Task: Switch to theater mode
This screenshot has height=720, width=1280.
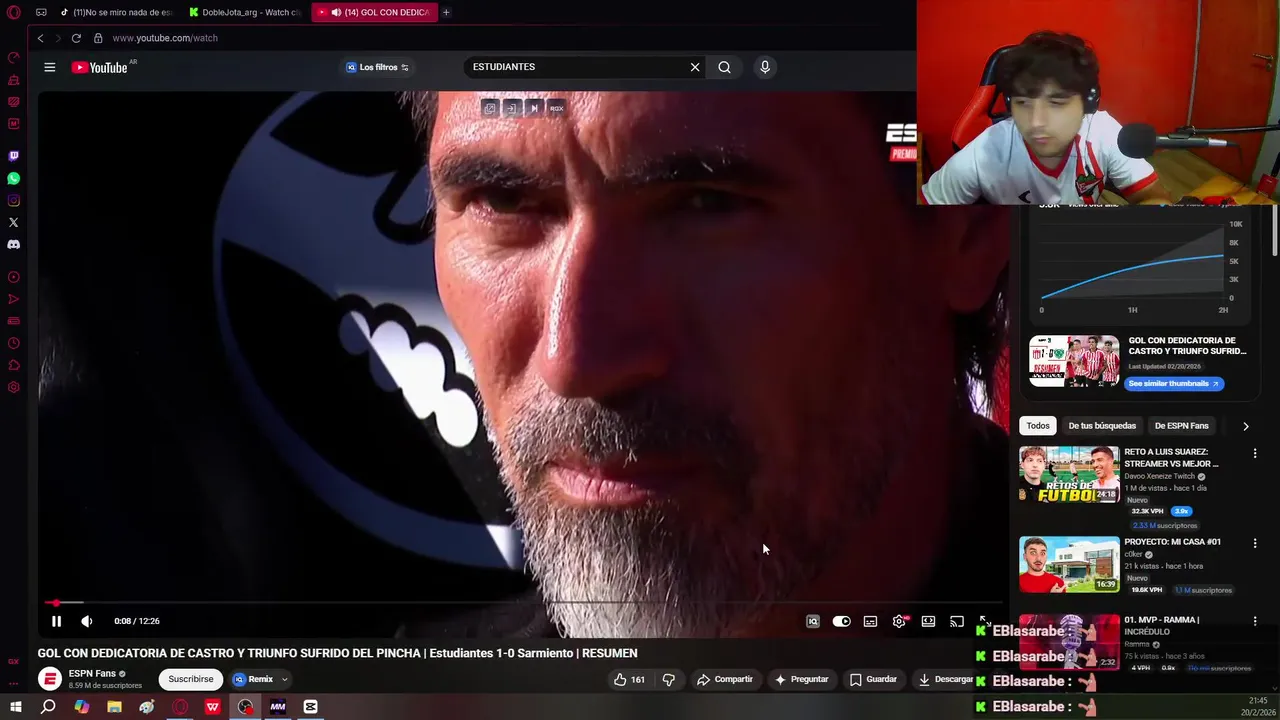Action: coord(928,621)
